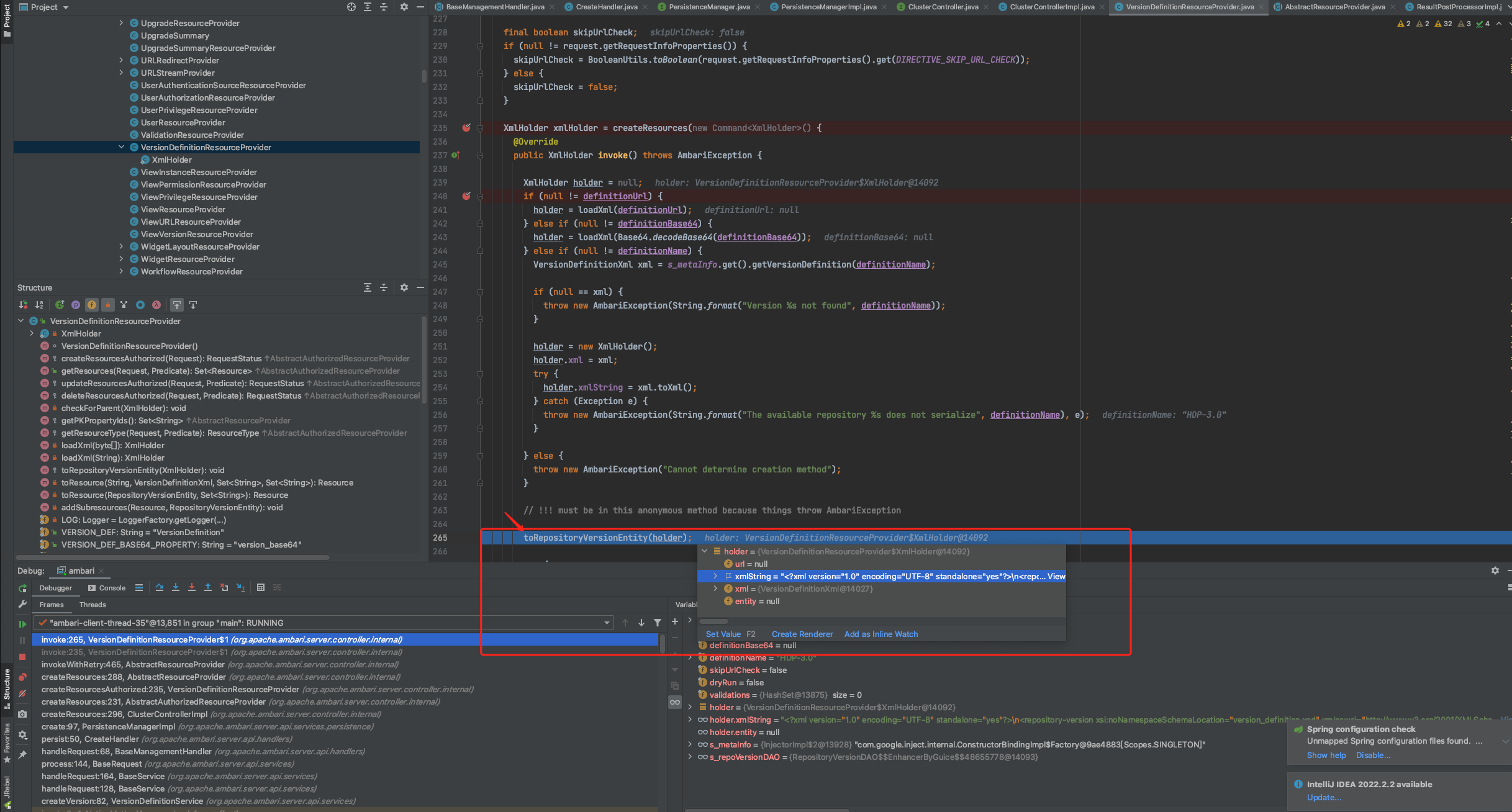Click the Structure panel horizontal scrollbar
Viewport: 1512px width, 812px height.
click(173, 557)
